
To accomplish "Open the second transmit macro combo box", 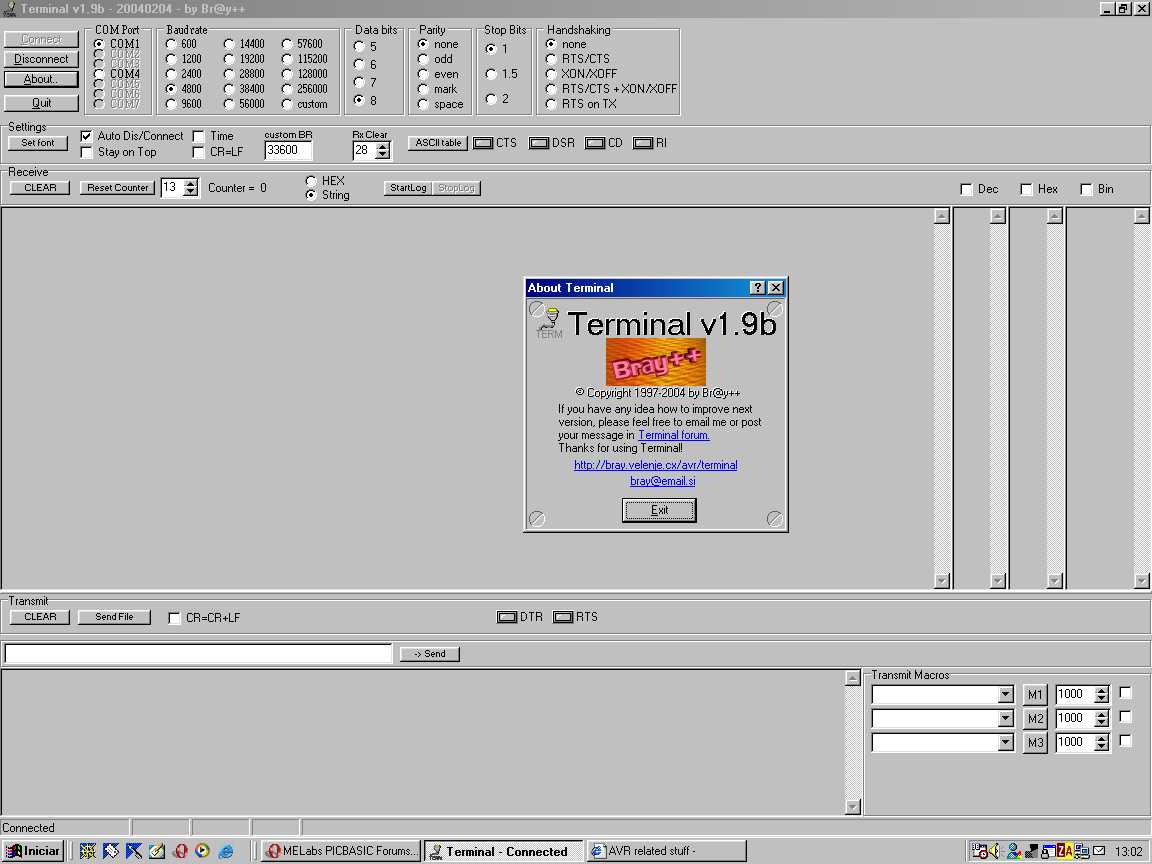I will pyautogui.click(x=1005, y=719).
